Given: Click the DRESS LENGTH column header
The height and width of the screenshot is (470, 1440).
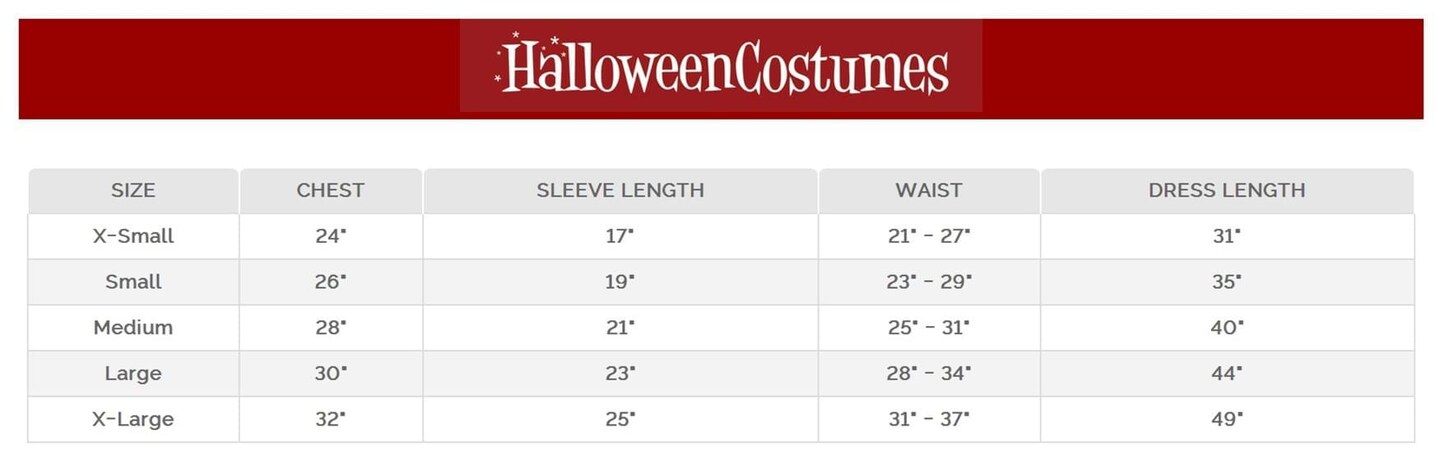Looking at the screenshot, I should pyautogui.click(x=1226, y=190).
